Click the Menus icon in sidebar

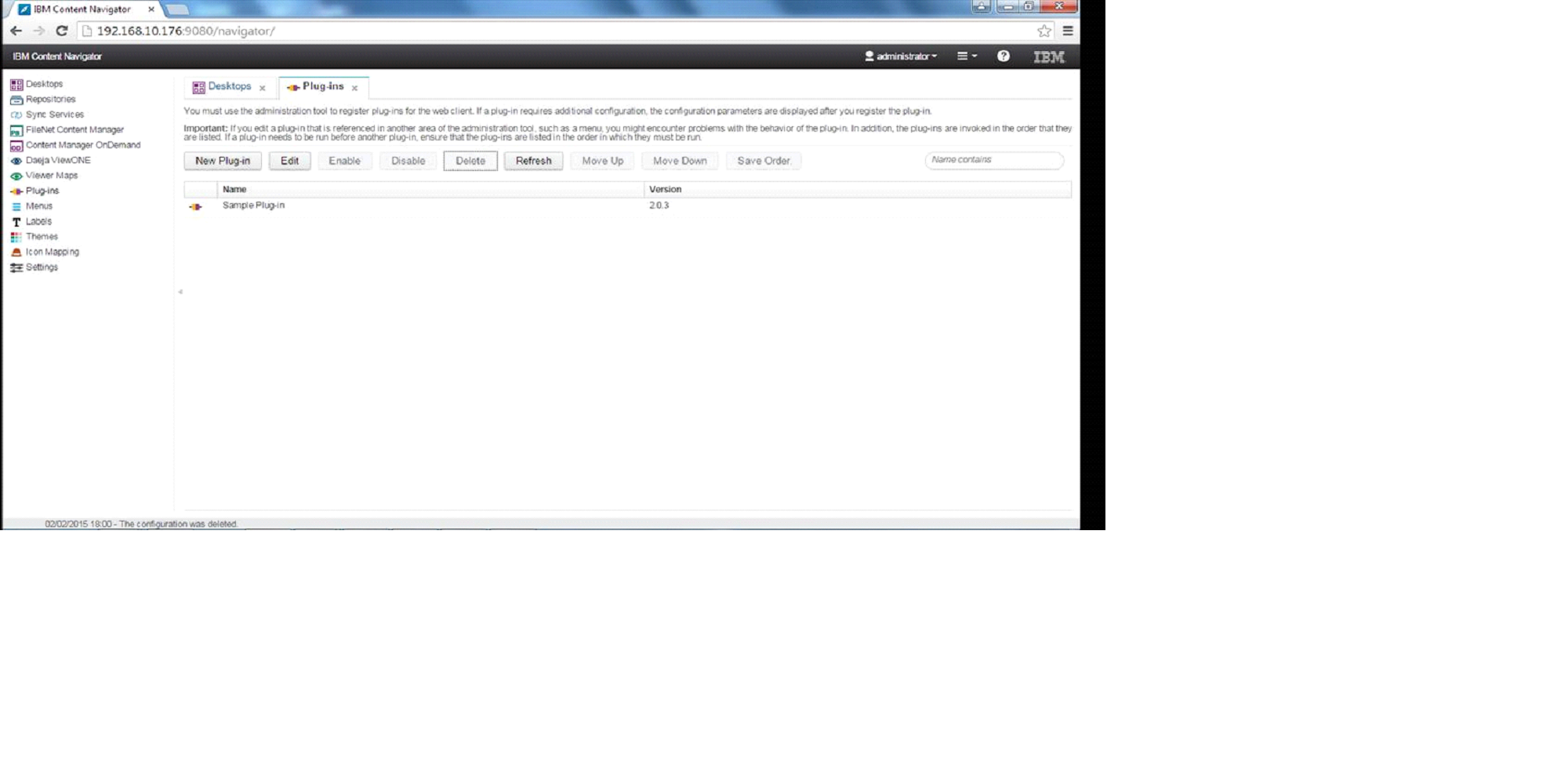pos(16,207)
